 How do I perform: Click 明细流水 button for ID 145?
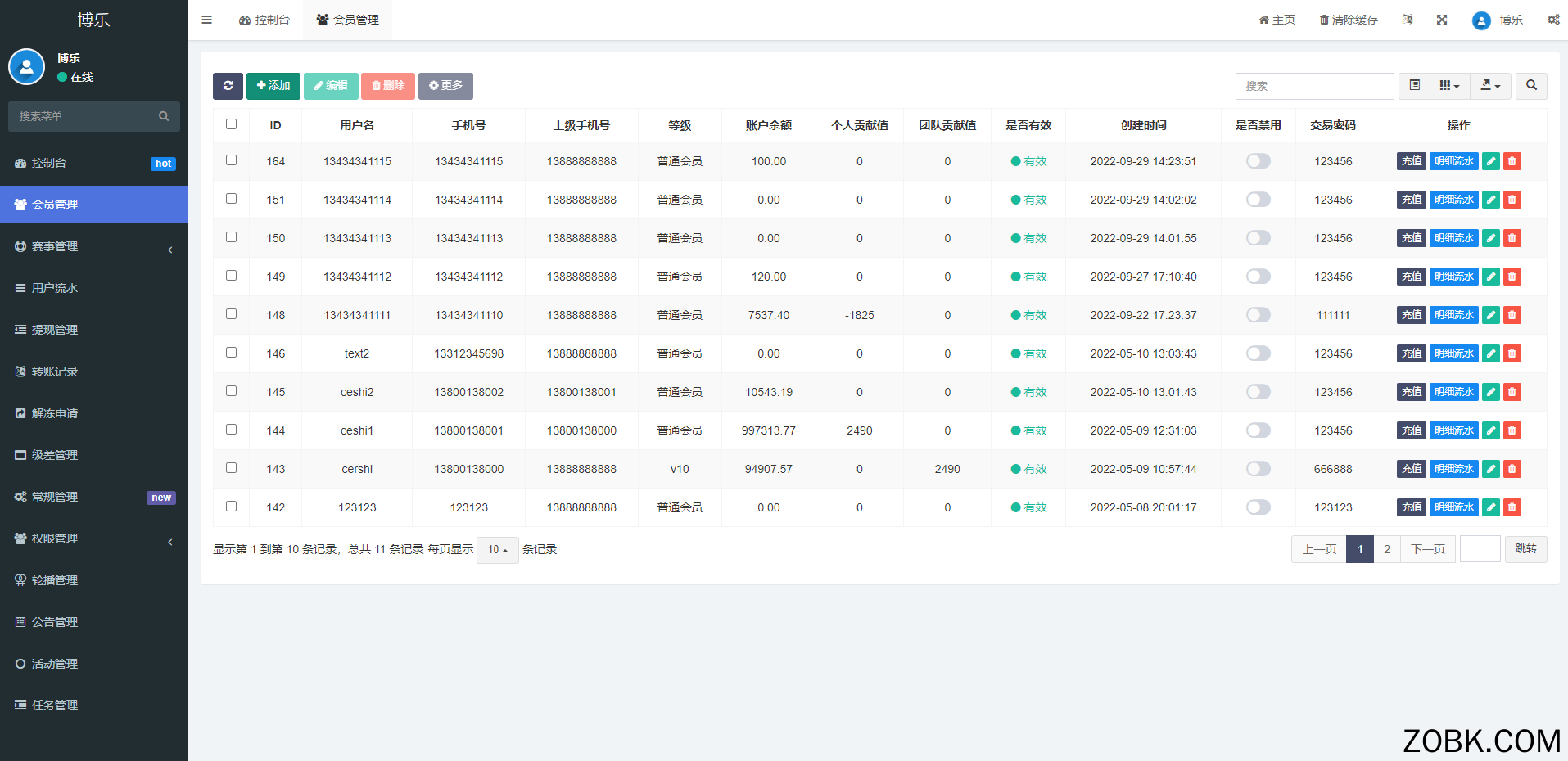[1454, 392]
